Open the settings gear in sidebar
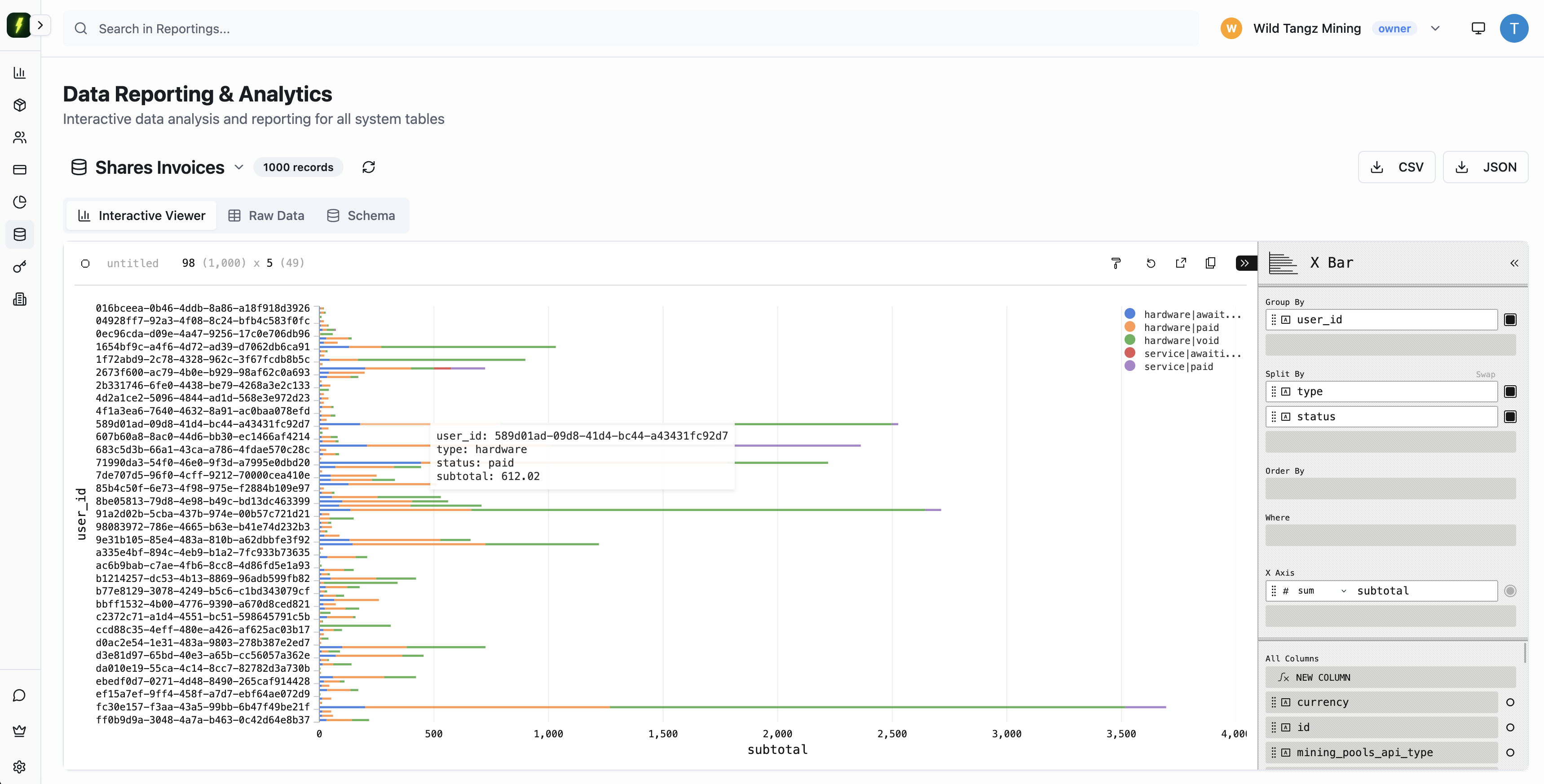Screen dimensions: 1544x784 point(20,766)
